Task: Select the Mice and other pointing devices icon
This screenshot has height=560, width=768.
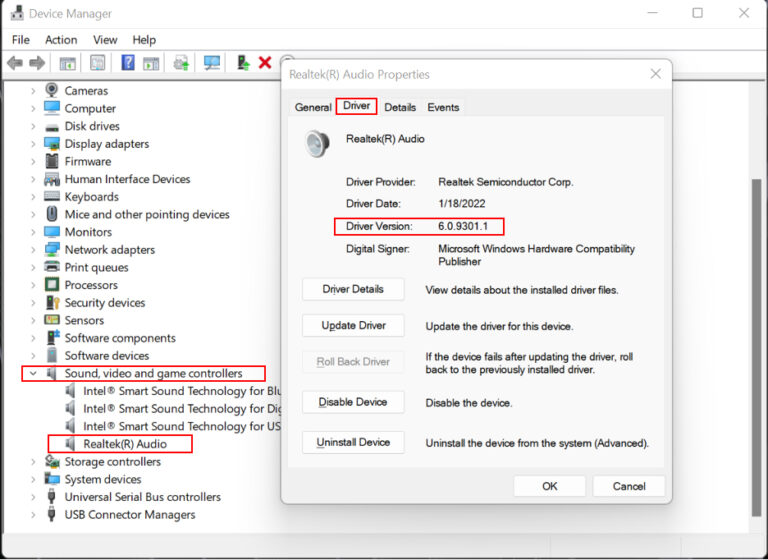Action: click(51, 214)
